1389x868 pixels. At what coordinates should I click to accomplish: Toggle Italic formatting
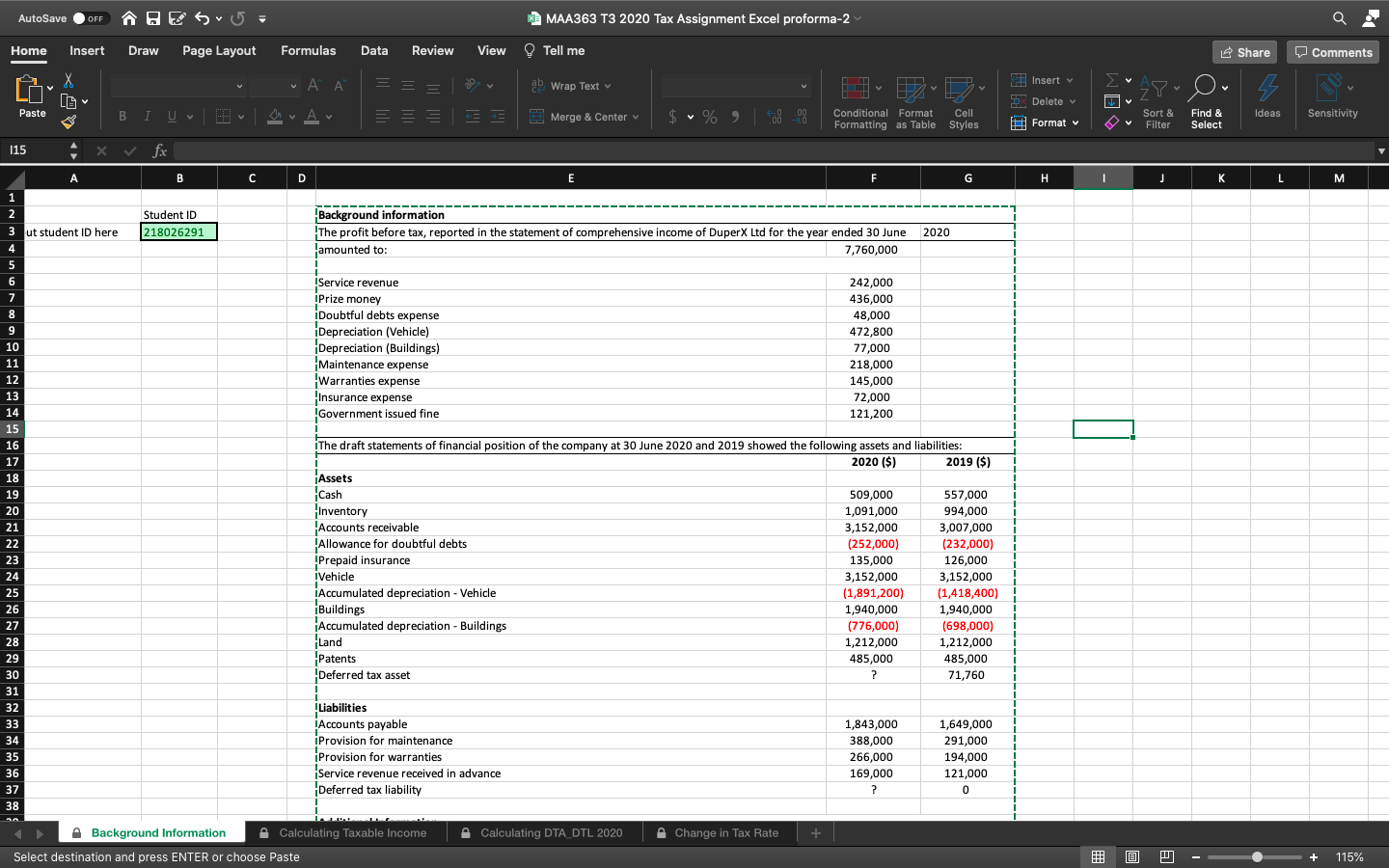coord(148,117)
